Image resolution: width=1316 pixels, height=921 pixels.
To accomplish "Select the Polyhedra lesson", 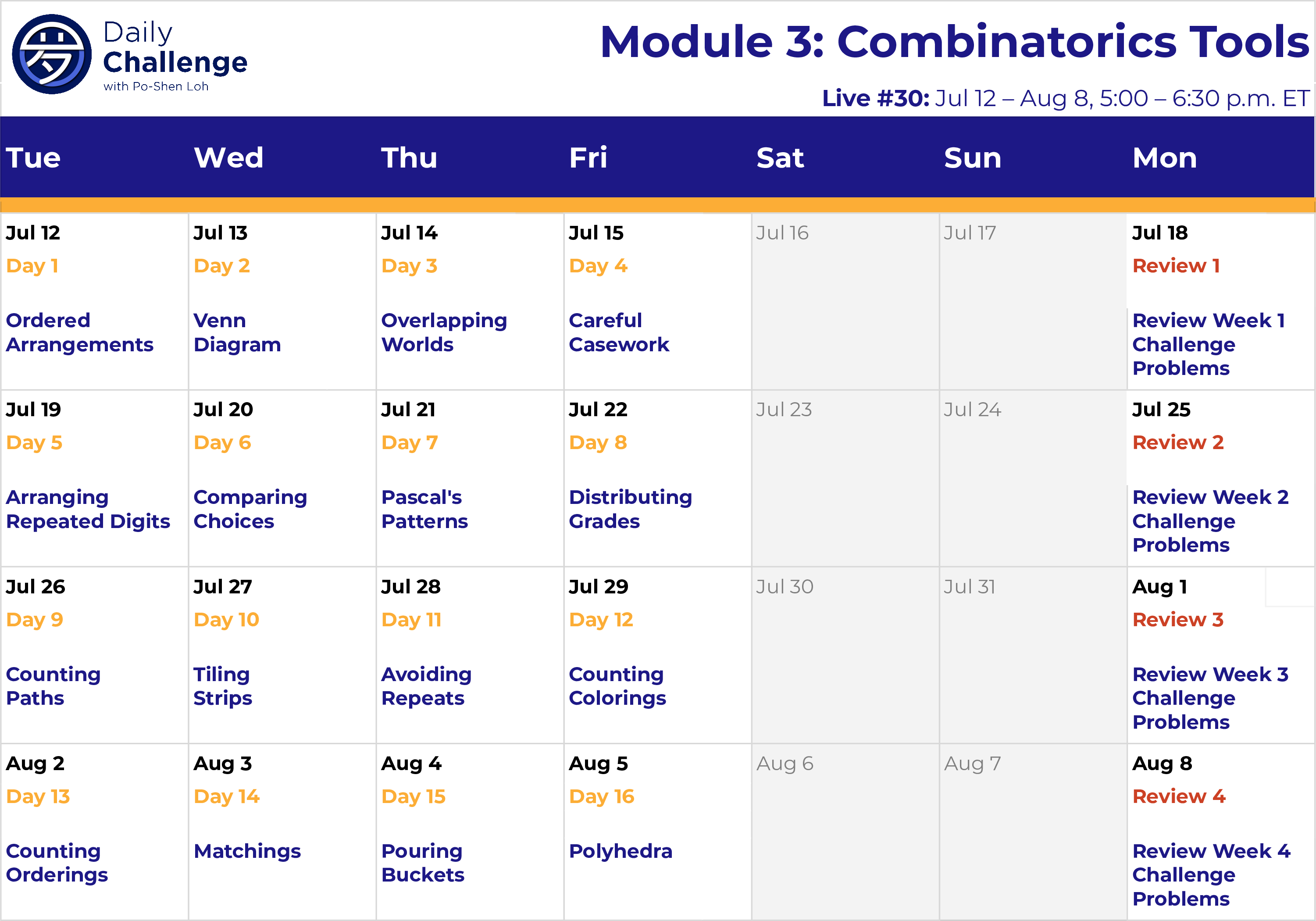I will 620,851.
